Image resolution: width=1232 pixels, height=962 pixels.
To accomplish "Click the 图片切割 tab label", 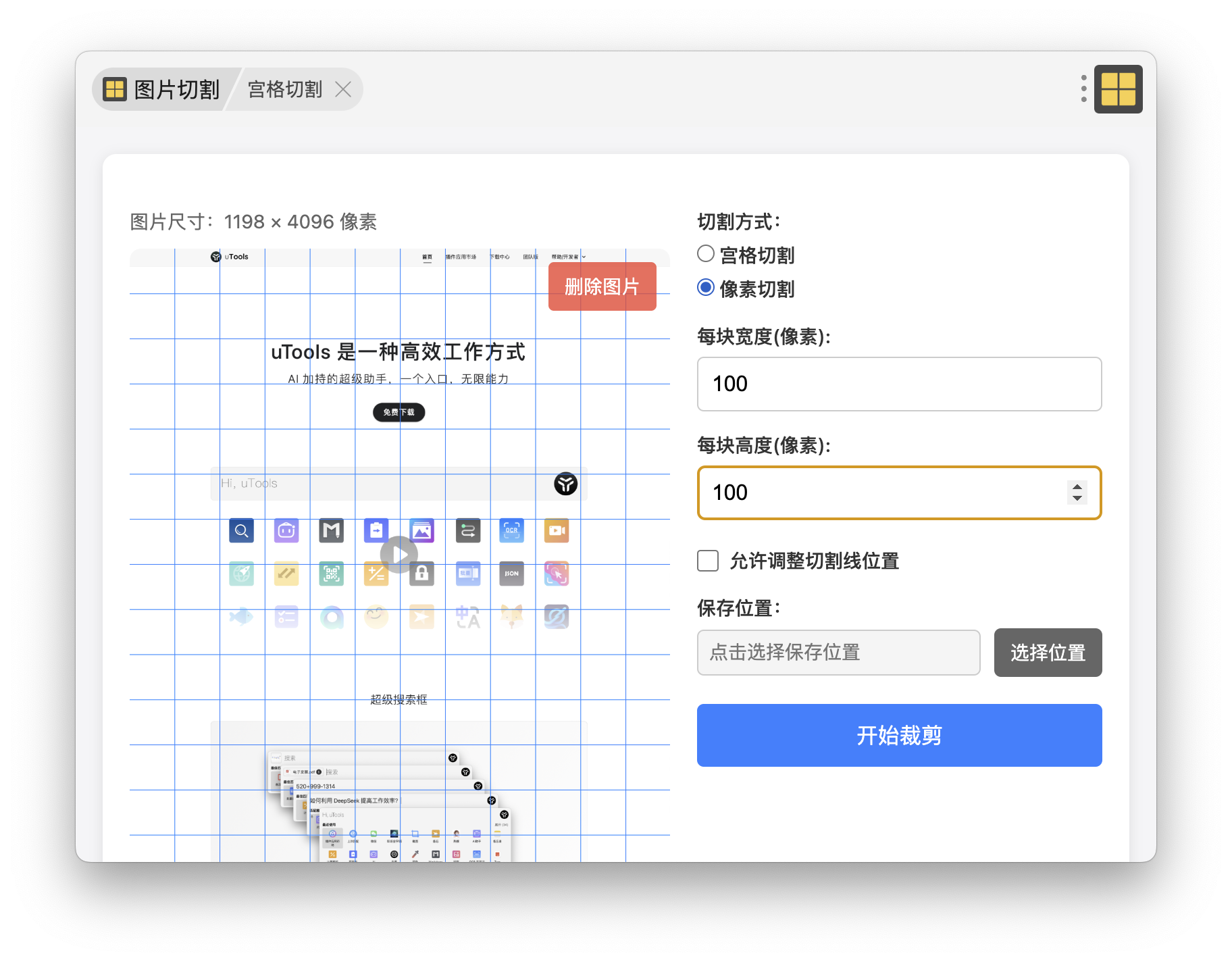I will pos(177,89).
